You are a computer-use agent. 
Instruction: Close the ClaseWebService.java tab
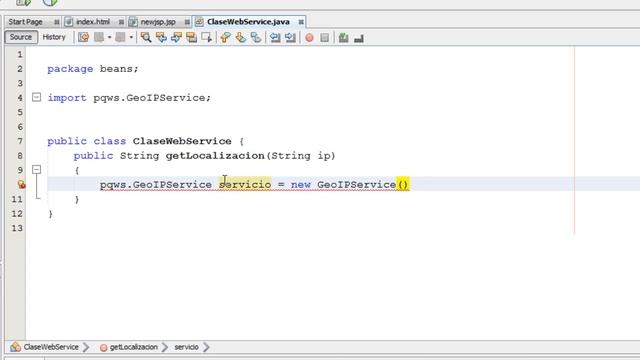301,22
